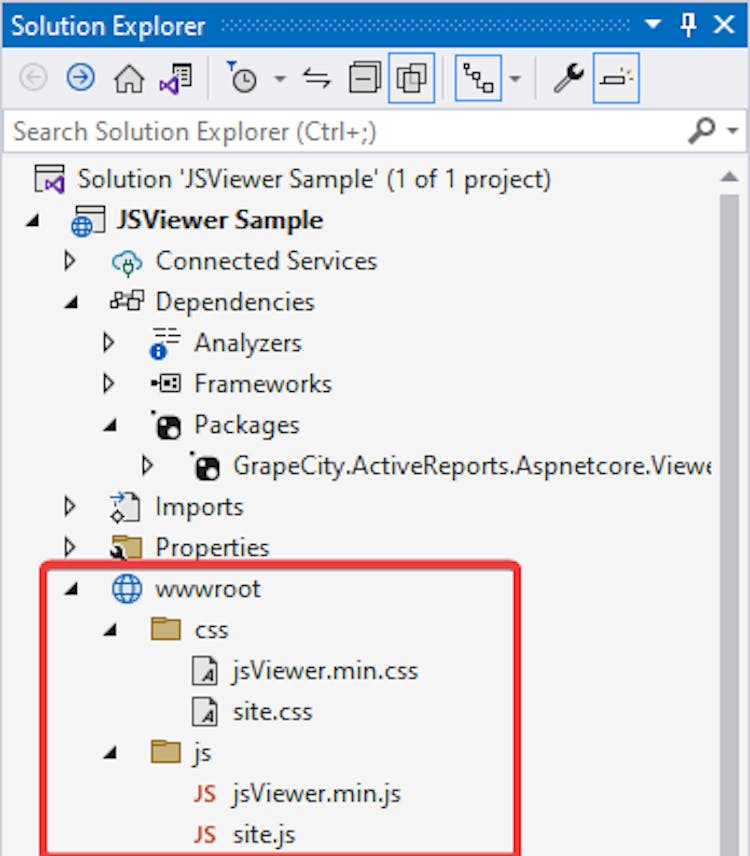Select the Solution 'JSViewer Sample' node
This screenshot has width=750, height=856.
point(314,180)
